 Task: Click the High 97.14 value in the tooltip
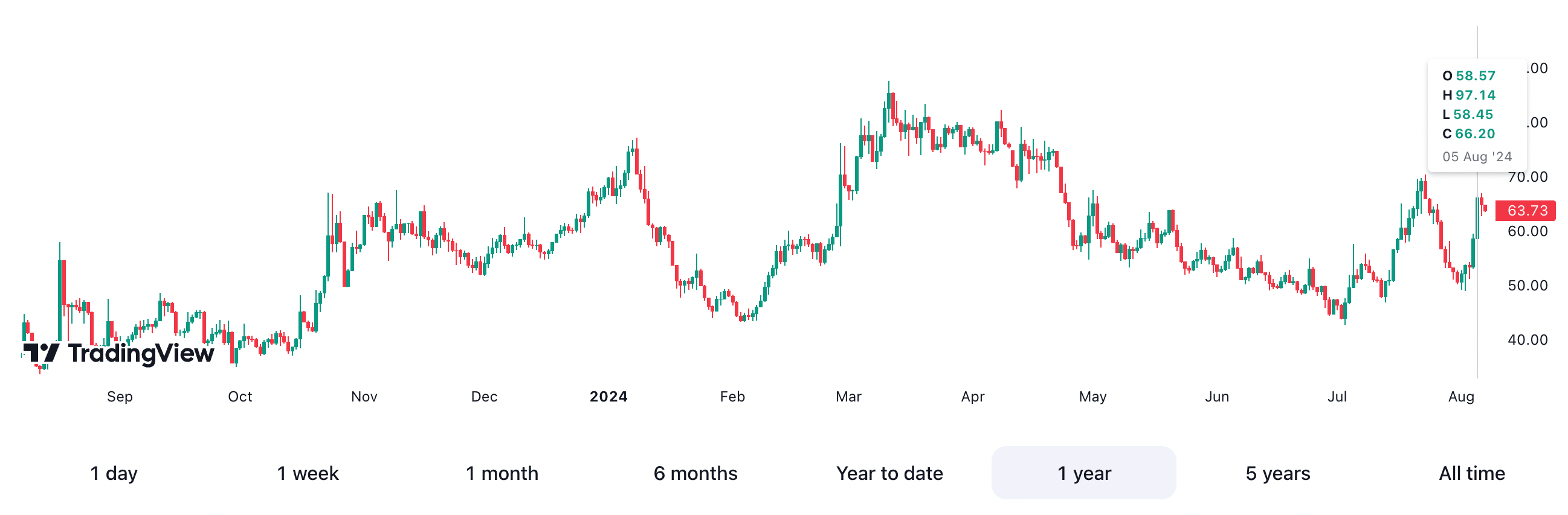click(1475, 95)
